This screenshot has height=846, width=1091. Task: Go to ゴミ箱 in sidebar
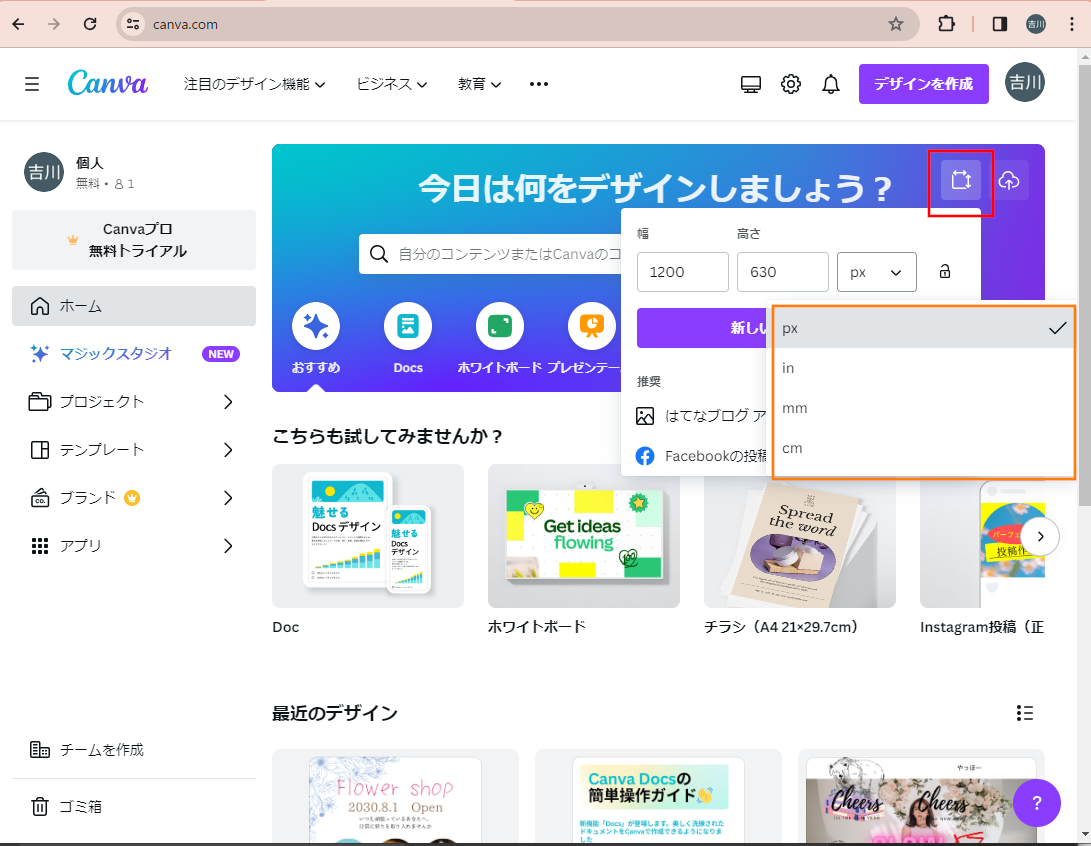[x=80, y=806]
